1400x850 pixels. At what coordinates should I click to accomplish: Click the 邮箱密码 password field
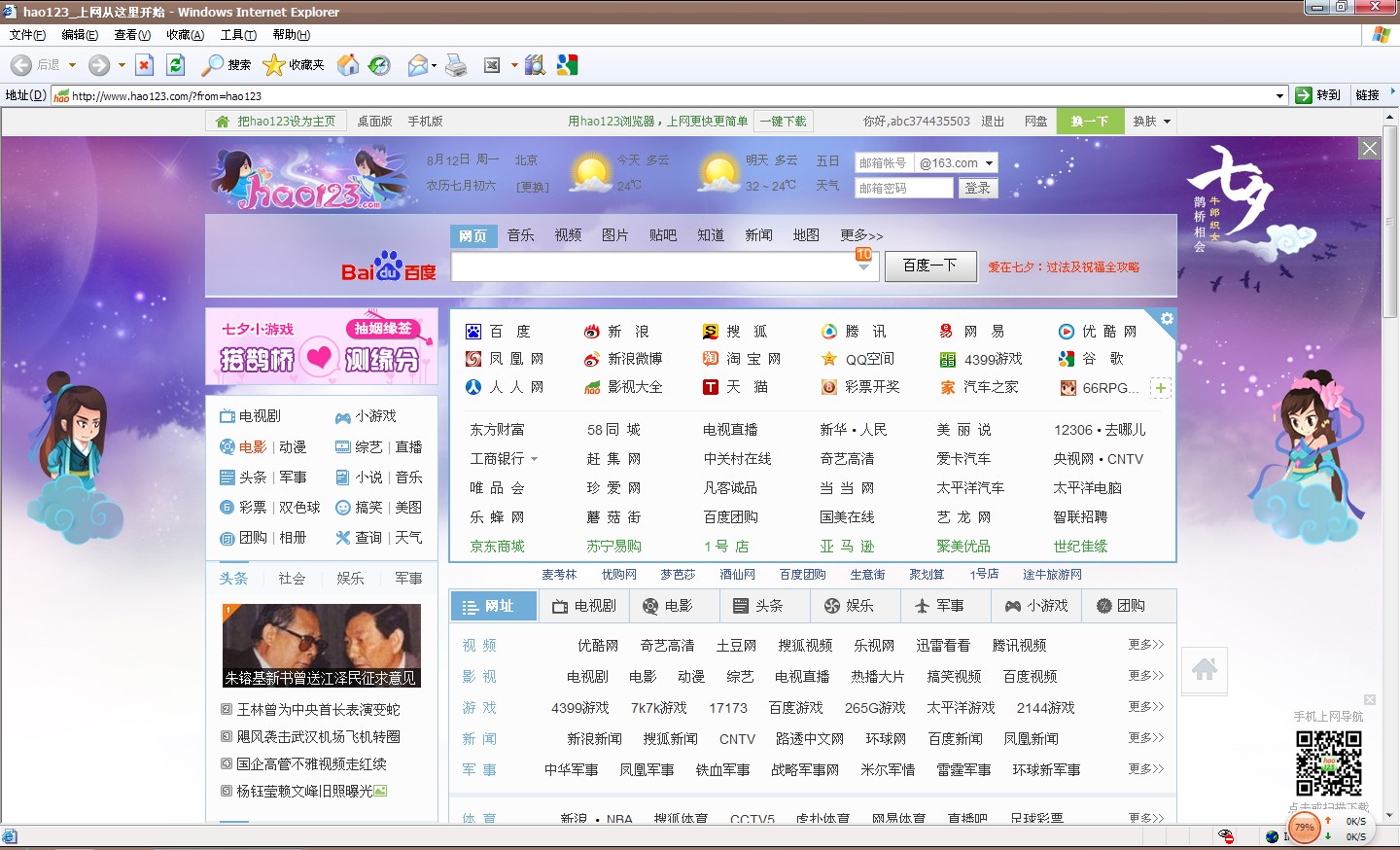coord(904,189)
